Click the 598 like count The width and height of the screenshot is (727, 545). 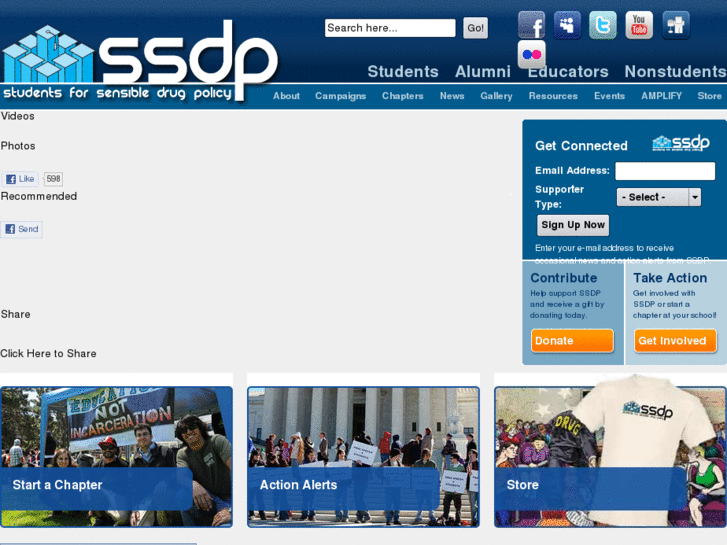(53, 179)
